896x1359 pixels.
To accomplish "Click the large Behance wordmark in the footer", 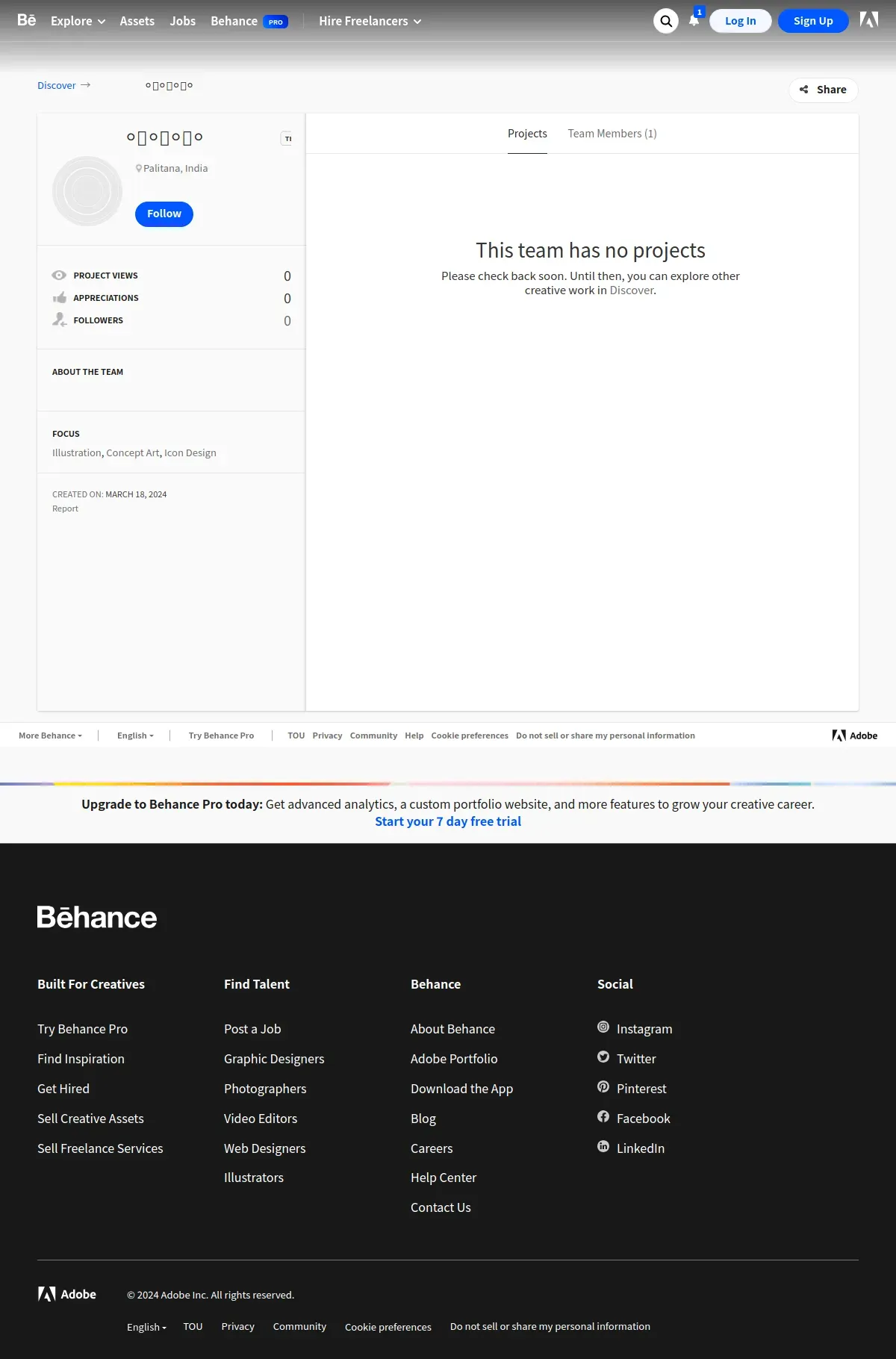I will 97,917.
